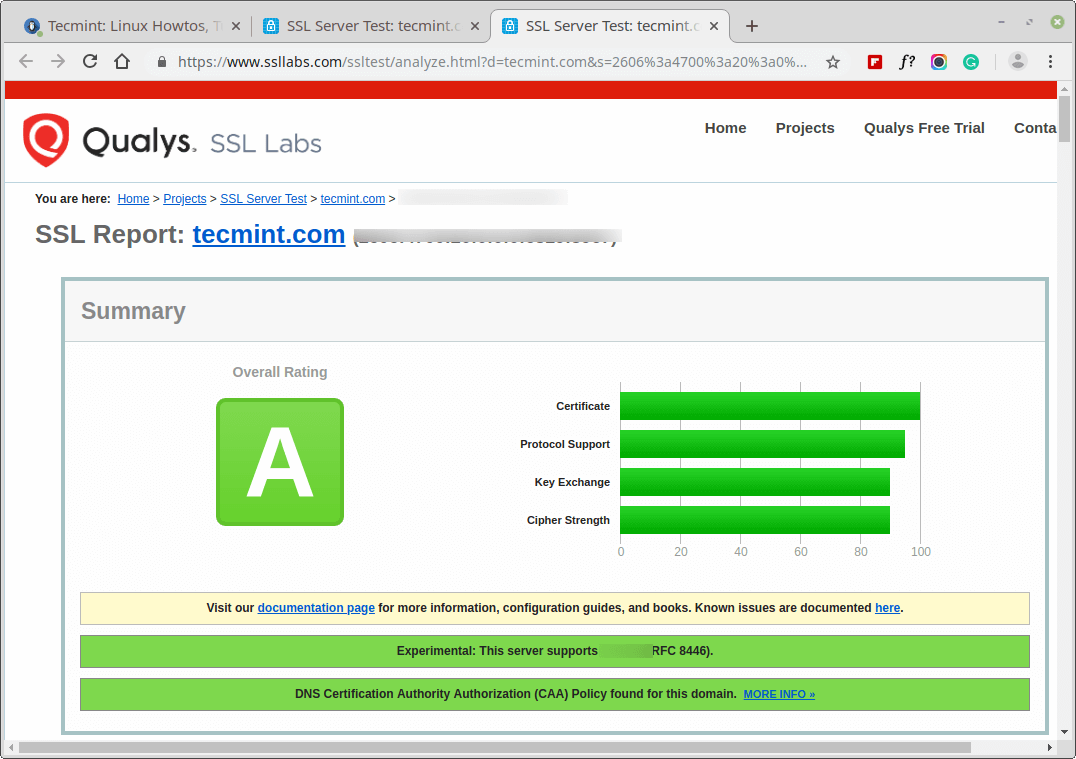This screenshot has width=1076, height=759.
Task: Open the Projects navigation menu item
Action: click(x=805, y=128)
